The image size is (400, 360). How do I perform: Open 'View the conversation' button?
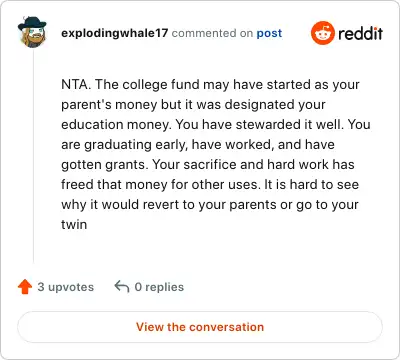pos(200,327)
